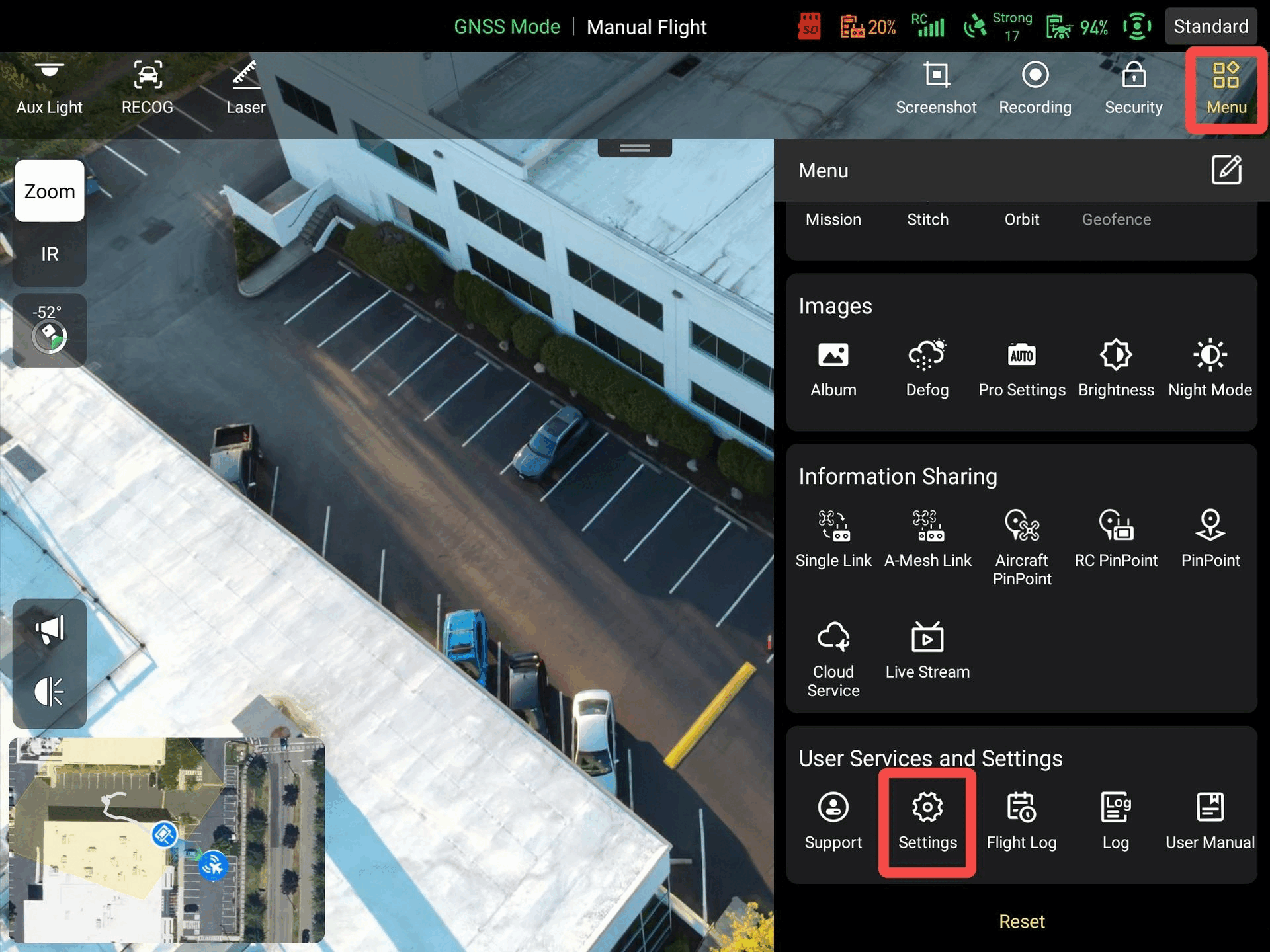Image resolution: width=1270 pixels, height=952 pixels.
Task: Open Pro Settings for camera
Action: pos(1022,369)
